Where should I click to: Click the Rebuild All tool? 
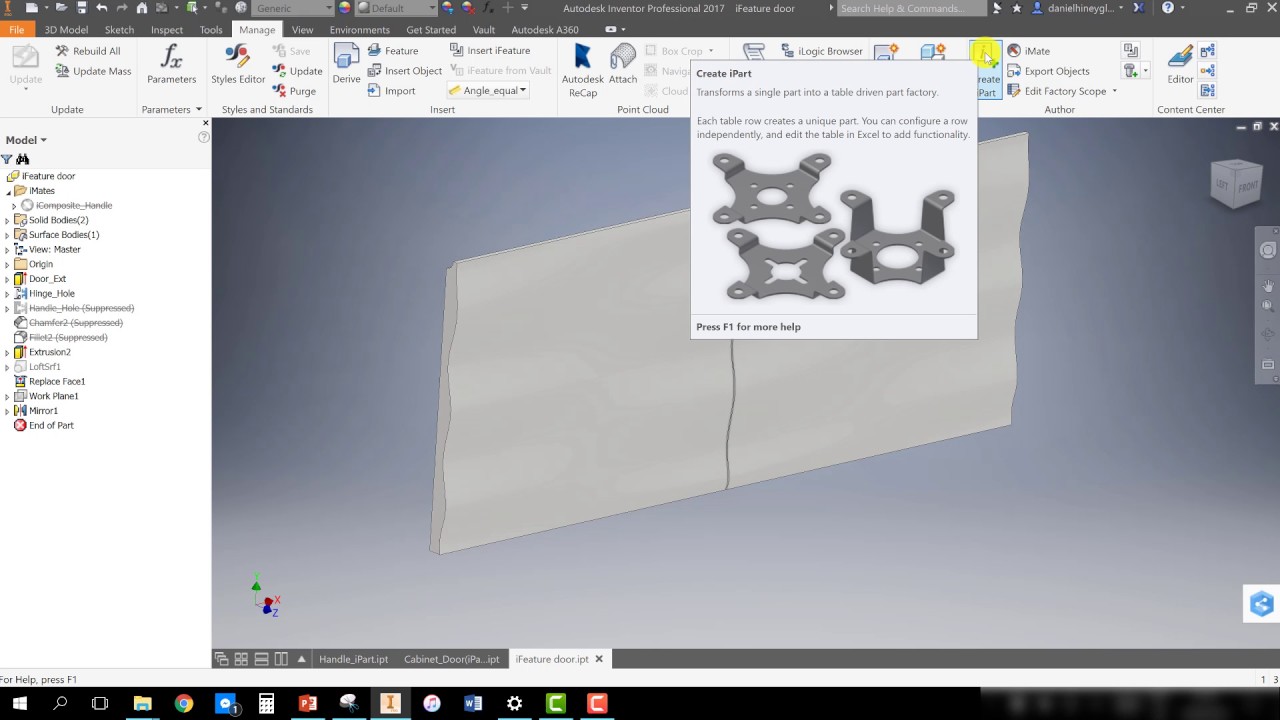coord(88,51)
